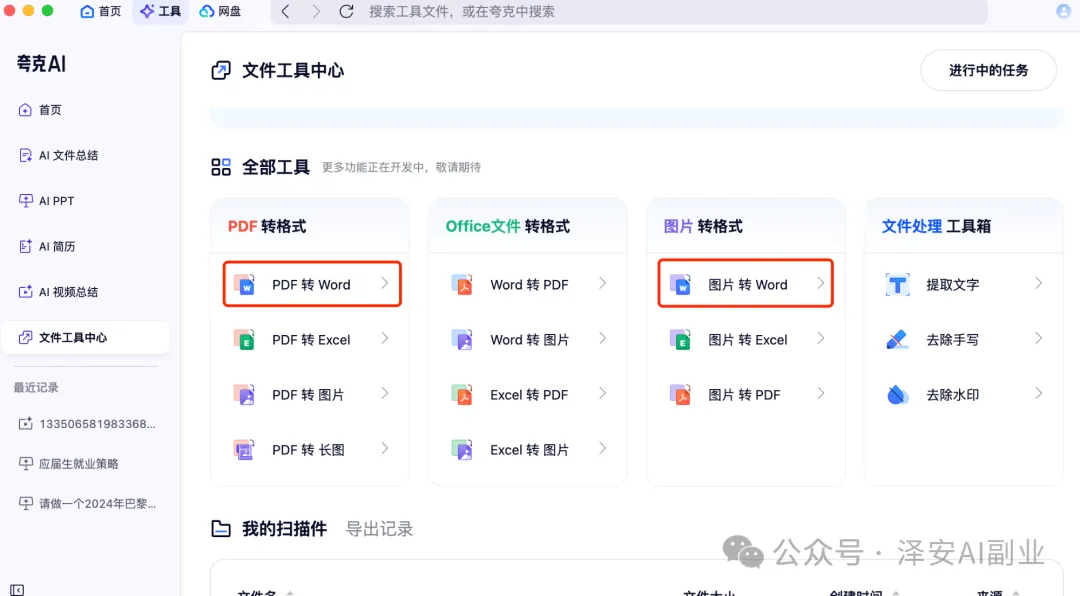Open recent record 133506581983368
This screenshot has height=596, width=1080.
point(87,424)
